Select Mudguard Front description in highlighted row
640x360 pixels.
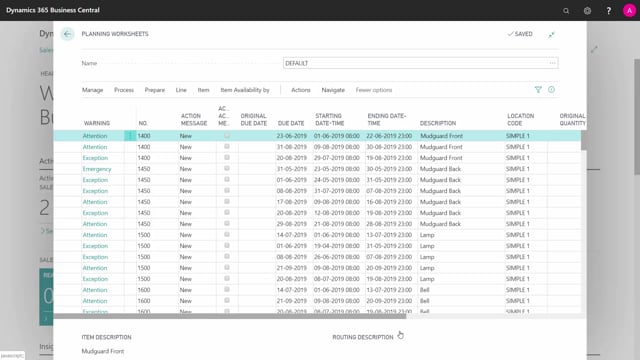441,136
